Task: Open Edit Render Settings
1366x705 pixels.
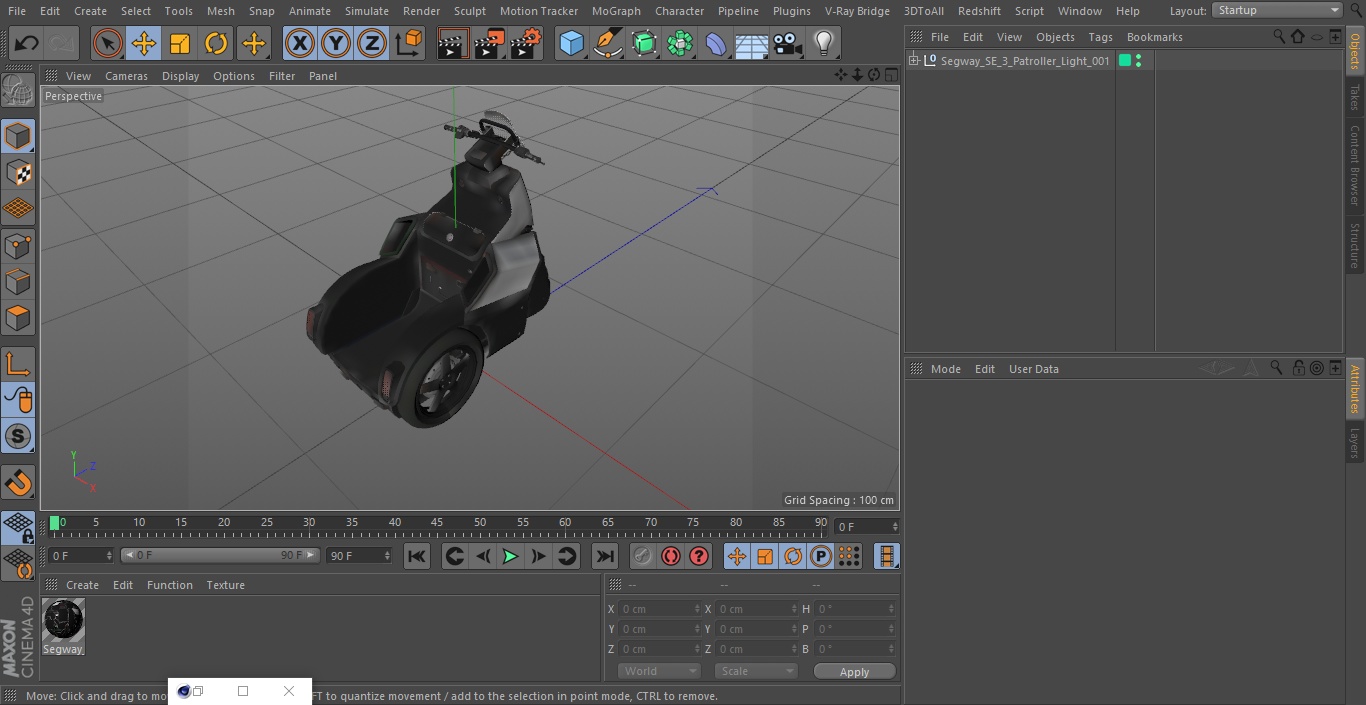Action: click(526, 43)
